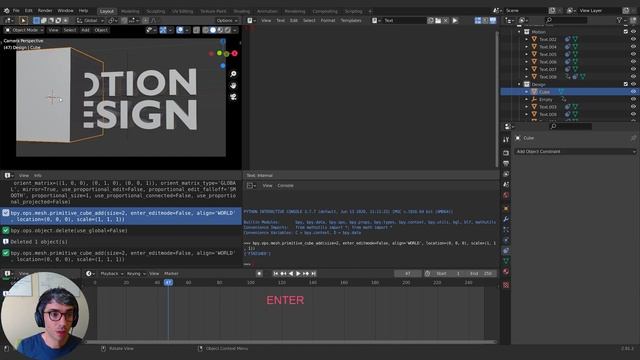Viewport: 640px width, 360px height.
Task: Hide the Cube object eye icon
Action: pos(633,91)
